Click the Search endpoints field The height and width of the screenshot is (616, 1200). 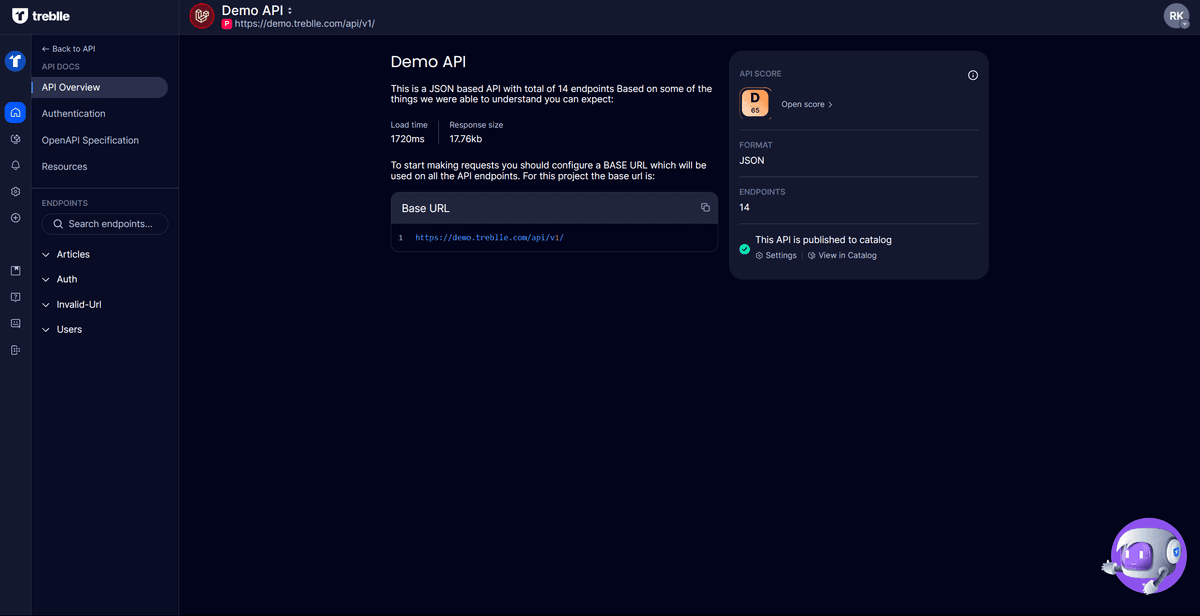pos(105,223)
